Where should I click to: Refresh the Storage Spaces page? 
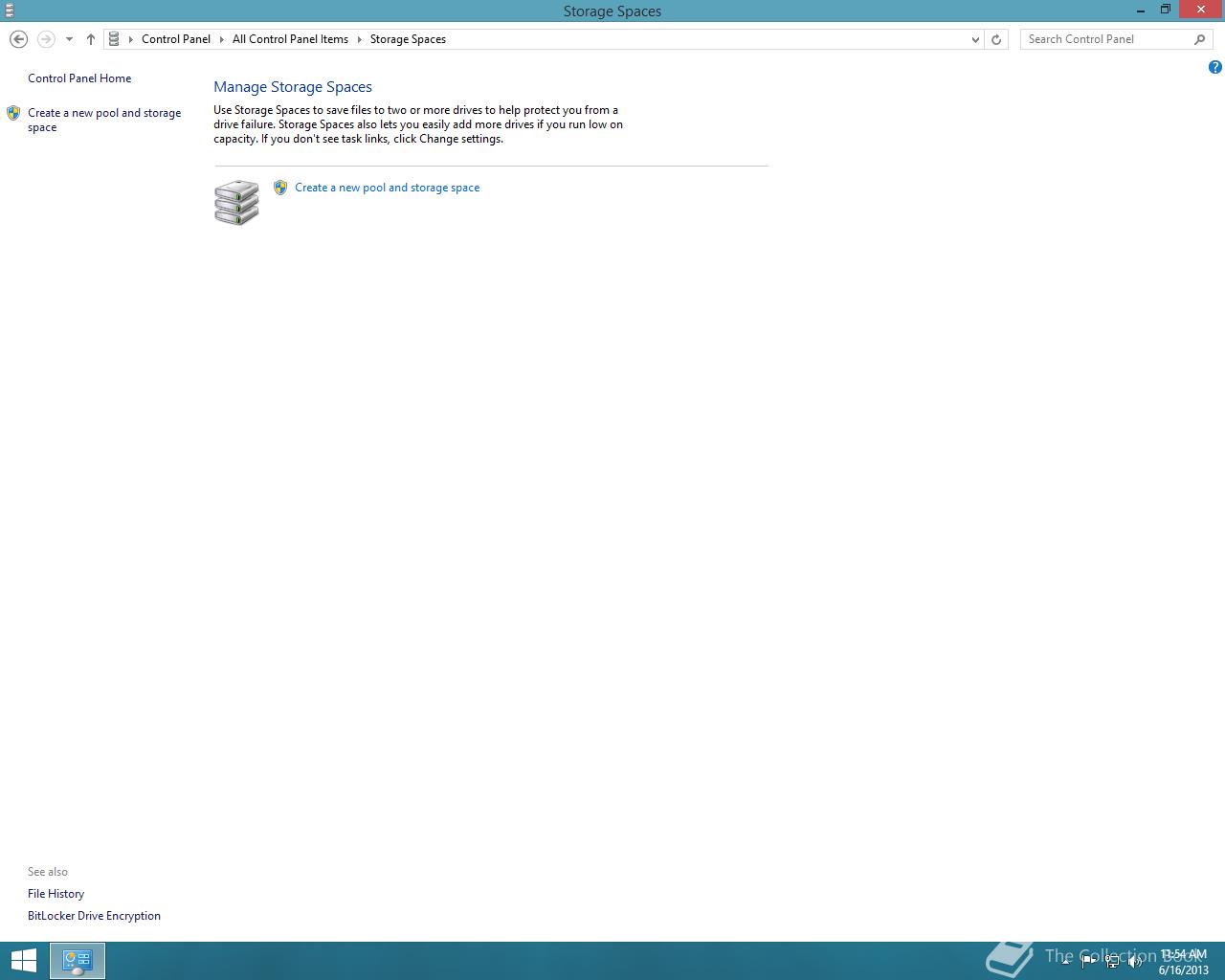point(996,39)
